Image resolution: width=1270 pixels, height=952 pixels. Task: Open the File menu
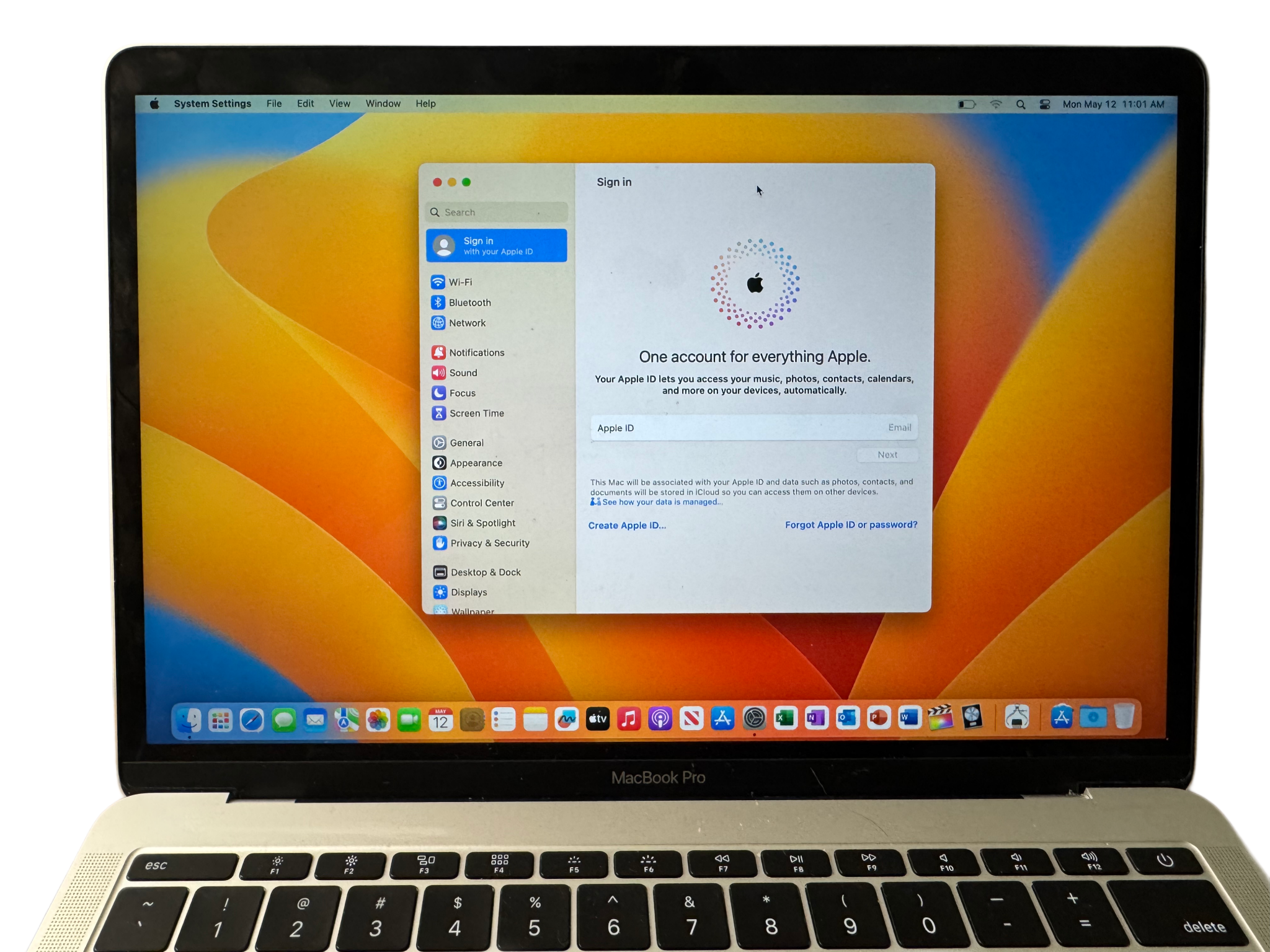pos(274,104)
